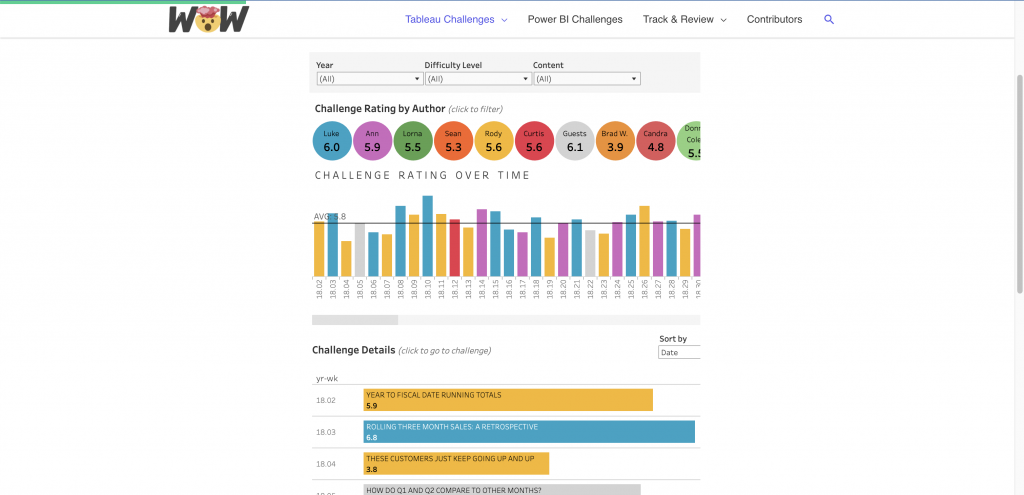Select Ann's purple rating circle
Screen dimensions: 1024x495
click(x=372, y=141)
